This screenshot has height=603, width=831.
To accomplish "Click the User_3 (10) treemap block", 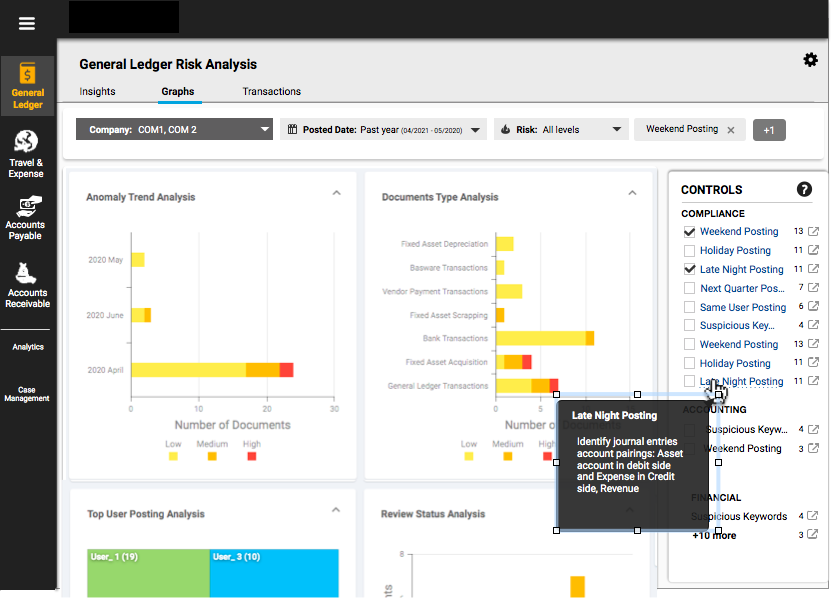I will click(273, 574).
